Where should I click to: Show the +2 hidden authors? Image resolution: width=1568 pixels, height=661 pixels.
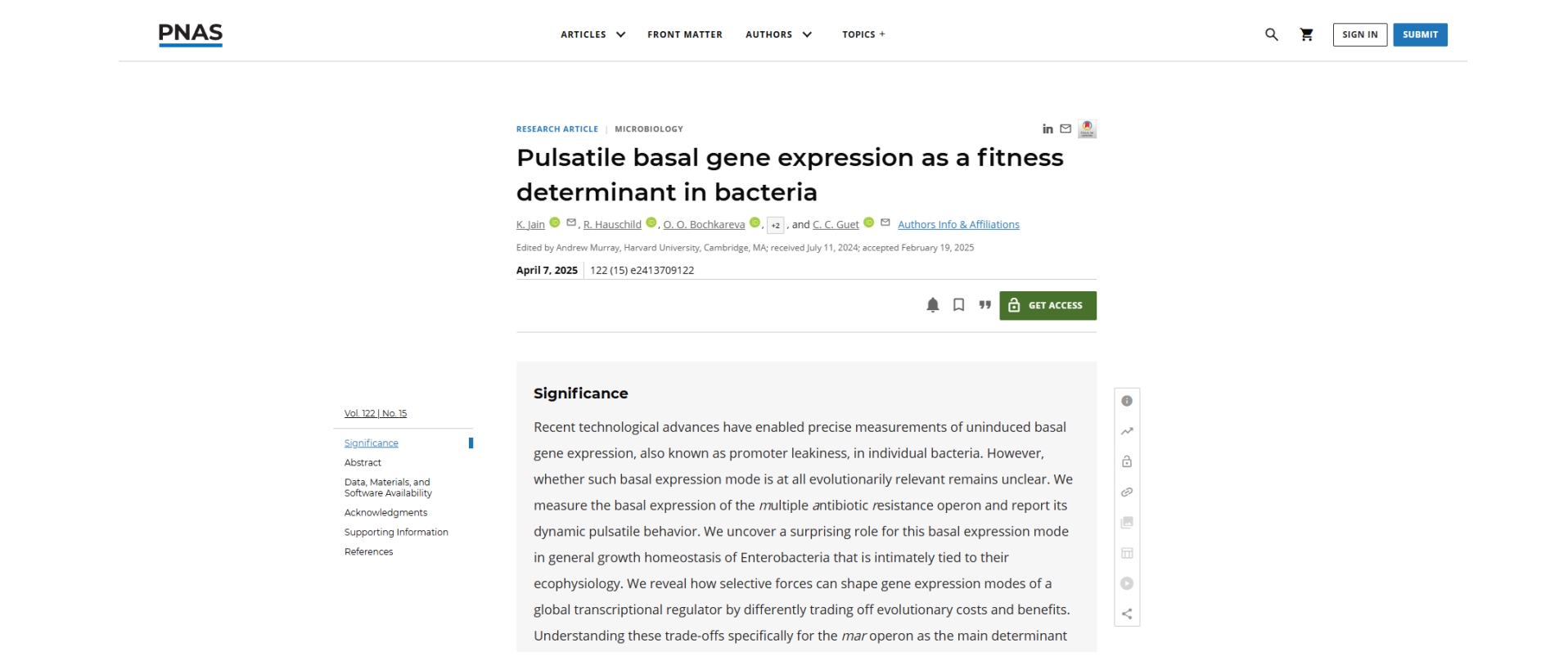tap(775, 225)
